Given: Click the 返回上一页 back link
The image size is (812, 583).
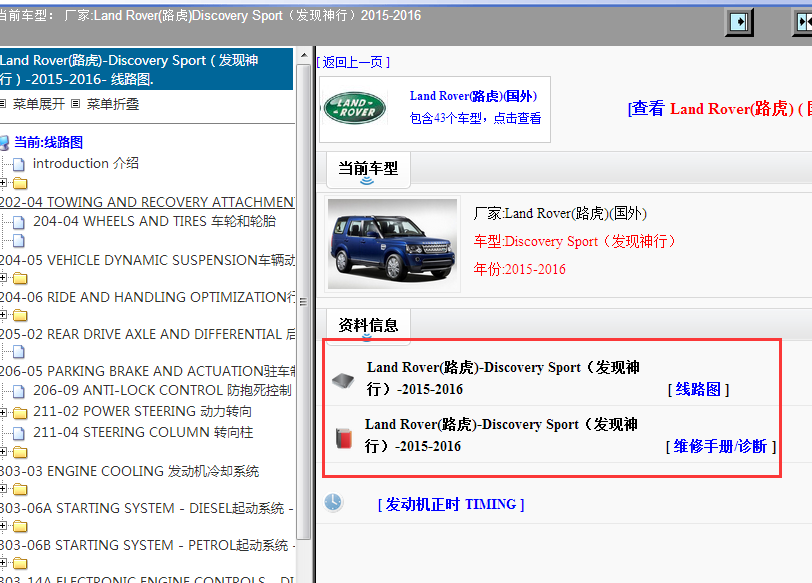Looking at the screenshot, I should point(353,62).
